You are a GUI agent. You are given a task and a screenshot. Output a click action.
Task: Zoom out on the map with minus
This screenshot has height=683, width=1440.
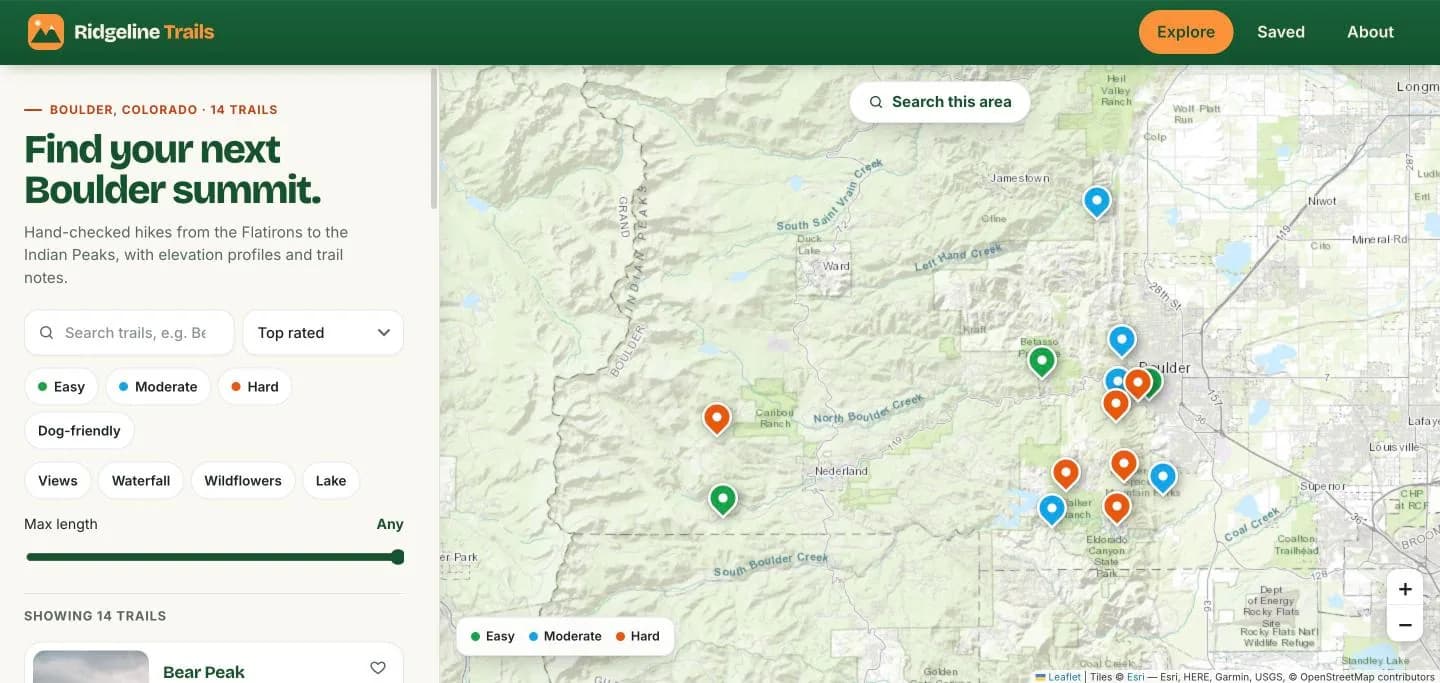[x=1405, y=625]
